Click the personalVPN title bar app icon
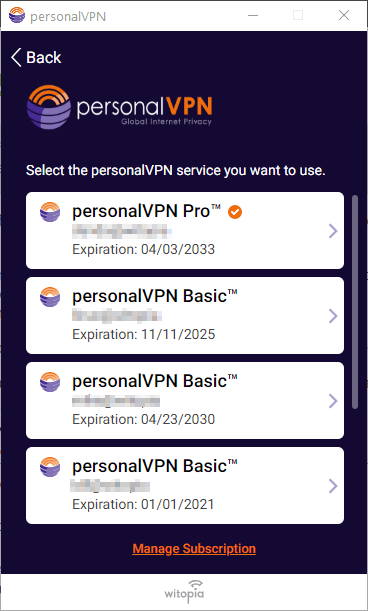Screen dimensions: 368x611 pyautogui.click(x=17, y=16)
